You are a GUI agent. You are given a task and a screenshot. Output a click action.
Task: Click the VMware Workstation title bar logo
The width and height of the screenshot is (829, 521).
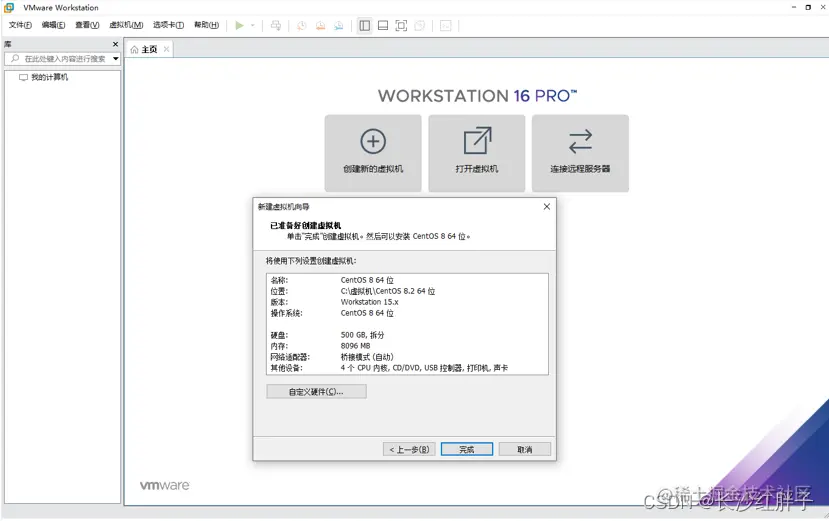9,7
